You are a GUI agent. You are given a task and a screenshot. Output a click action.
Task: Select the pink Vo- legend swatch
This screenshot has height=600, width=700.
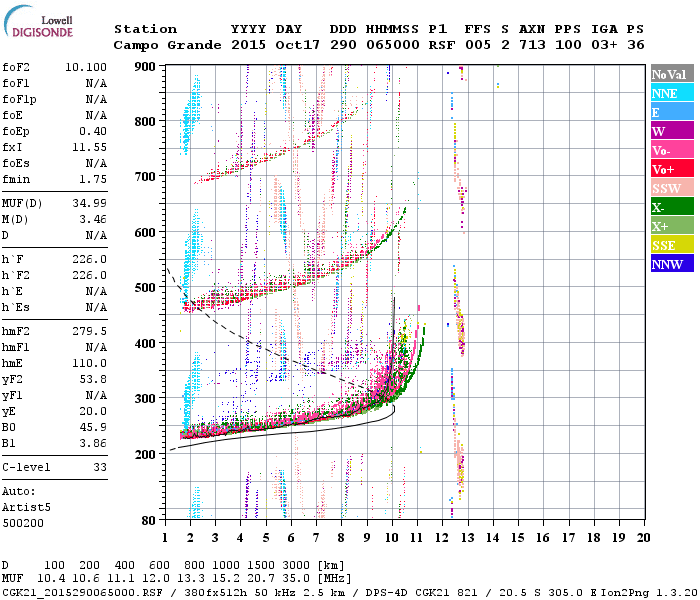pyautogui.click(x=672, y=150)
